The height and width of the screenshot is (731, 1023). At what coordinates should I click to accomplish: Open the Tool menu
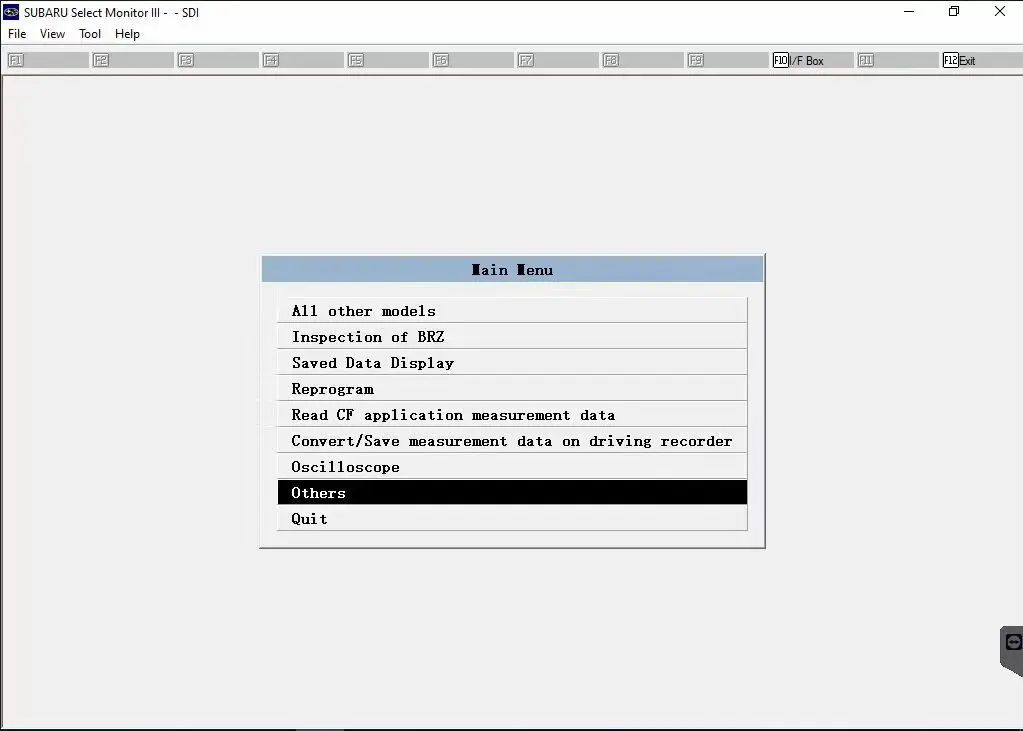click(x=90, y=34)
